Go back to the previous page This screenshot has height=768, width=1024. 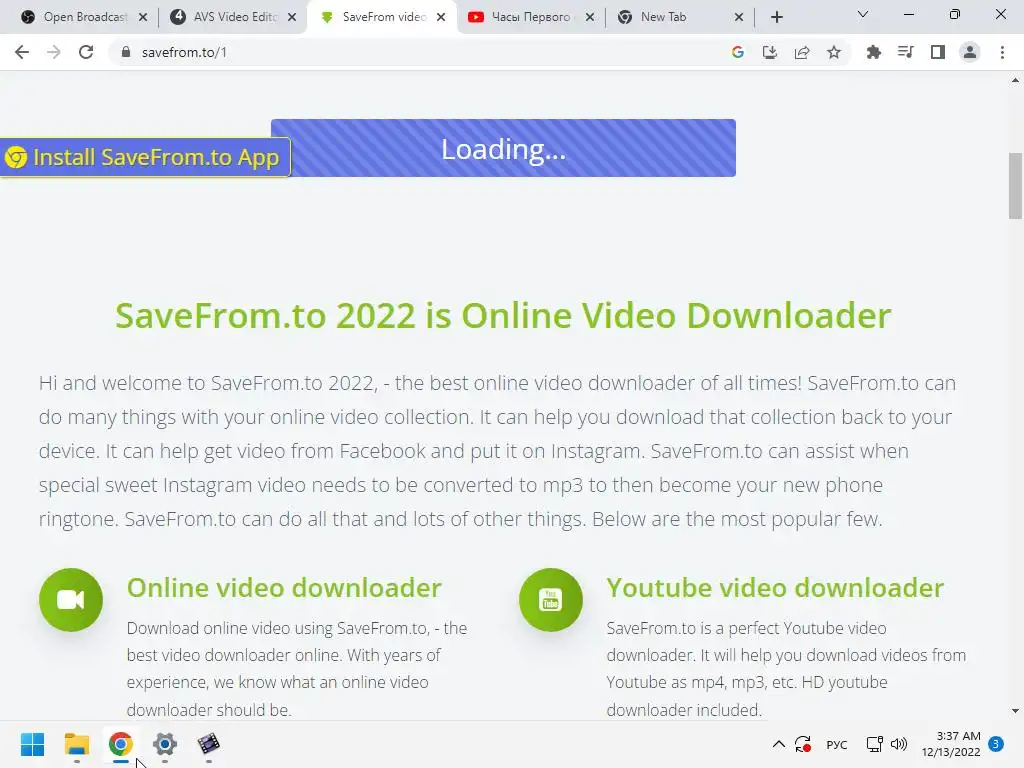pos(22,52)
